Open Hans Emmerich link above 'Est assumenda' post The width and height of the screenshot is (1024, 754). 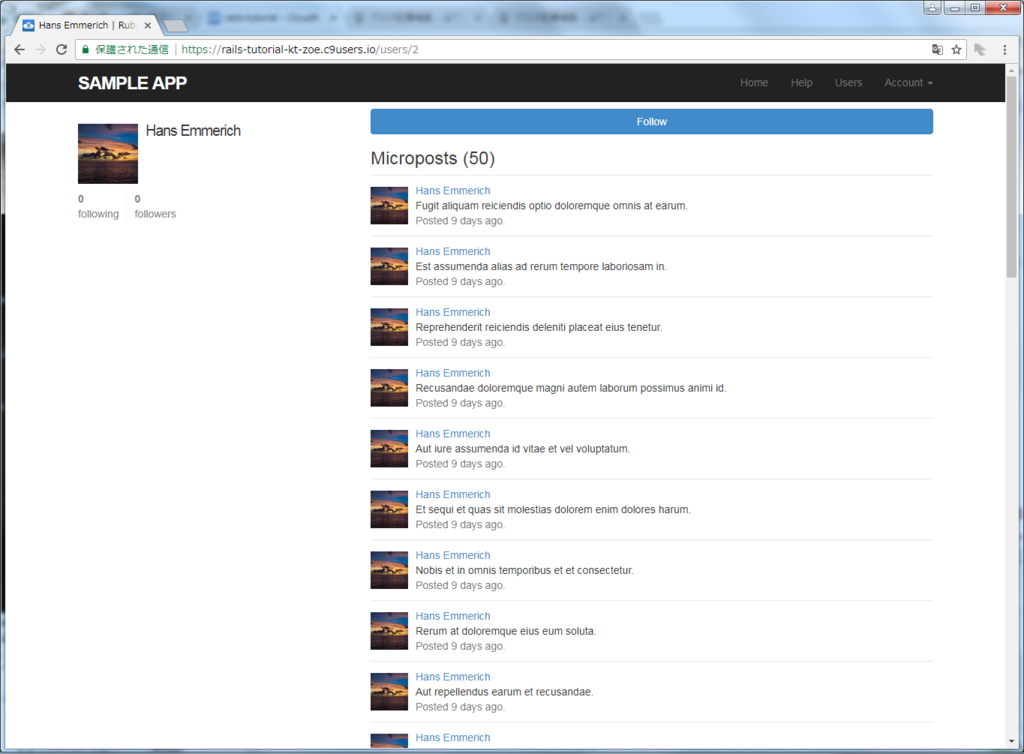click(x=453, y=251)
